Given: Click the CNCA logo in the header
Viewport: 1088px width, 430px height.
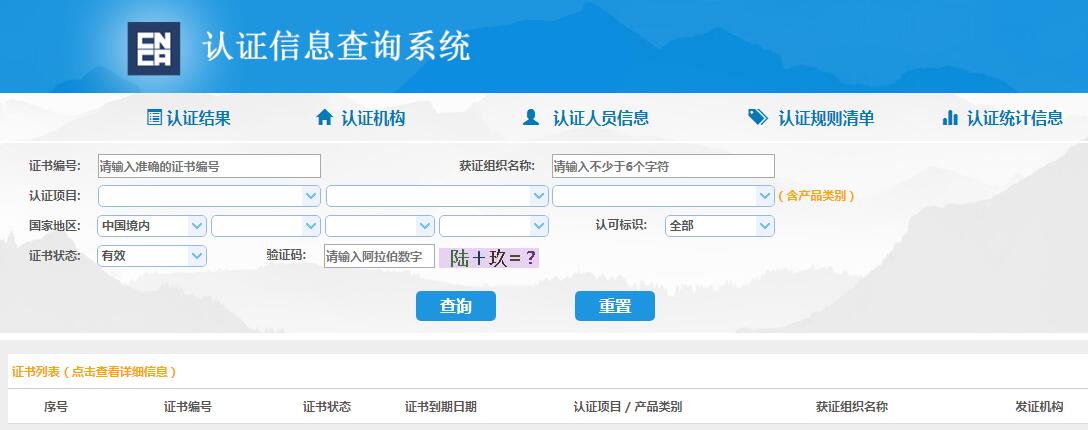Looking at the screenshot, I should click(153, 48).
